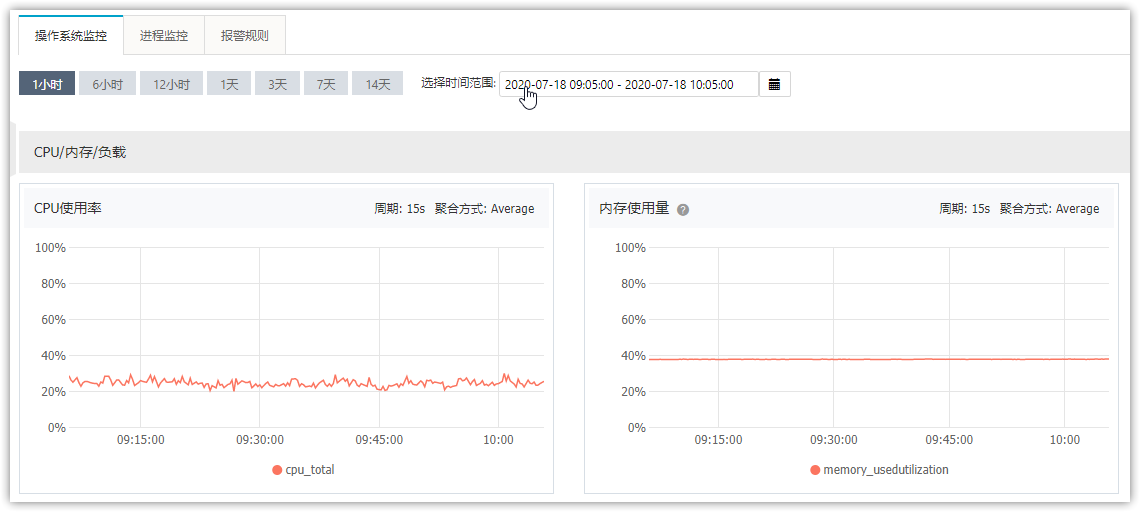Select the 6小时 time range

107,84
